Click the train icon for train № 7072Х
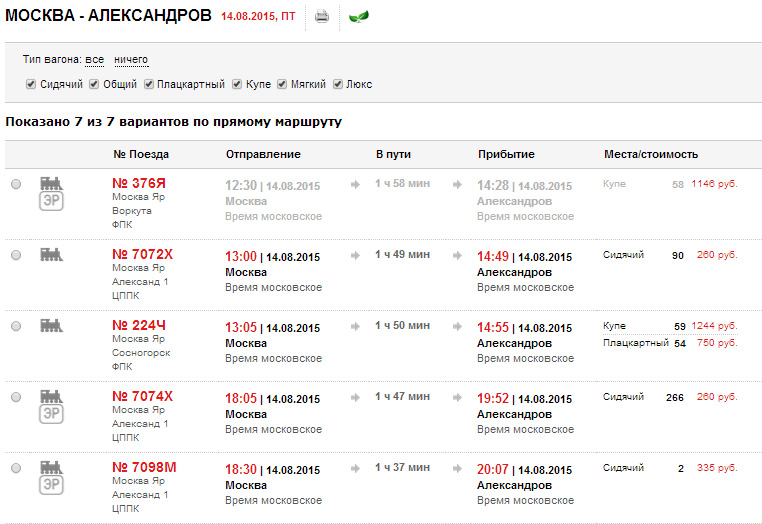The height and width of the screenshot is (524, 762). point(50,255)
